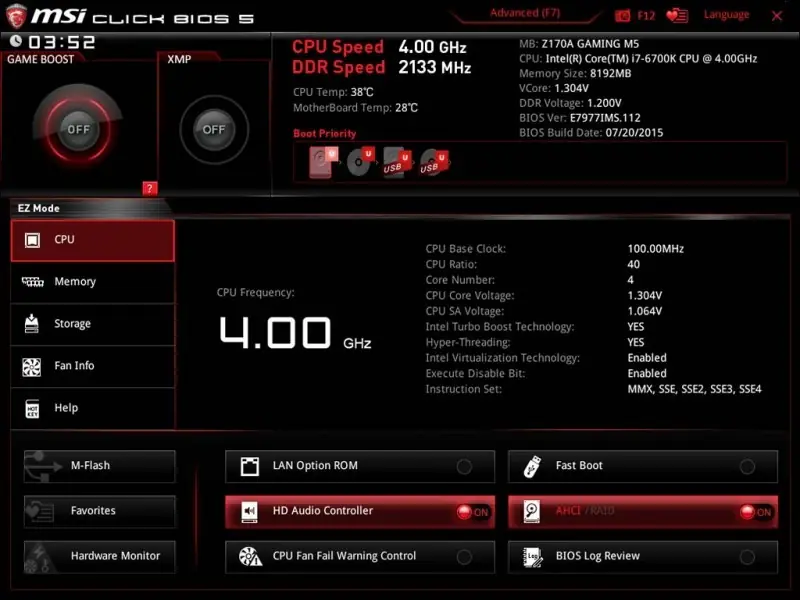Click the CPU fan warning icon

click(251, 557)
